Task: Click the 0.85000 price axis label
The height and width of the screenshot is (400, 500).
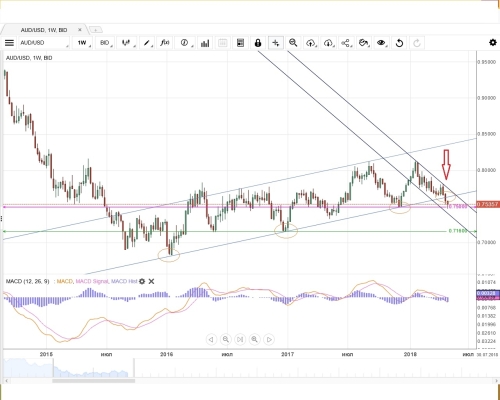Action: point(487,134)
